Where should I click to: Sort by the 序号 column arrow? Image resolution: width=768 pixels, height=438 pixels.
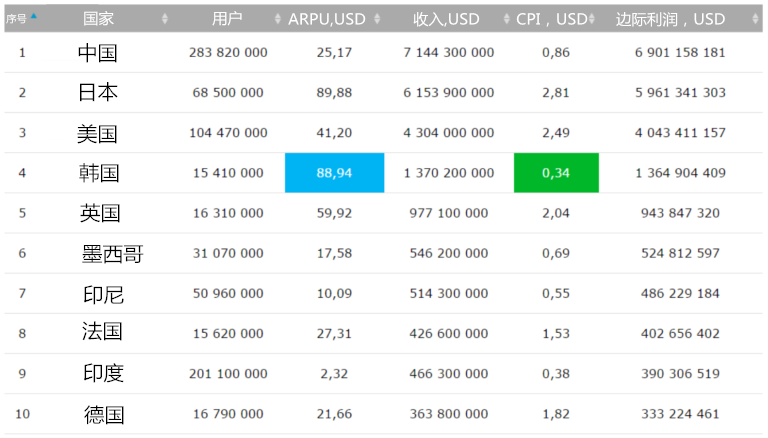33,16
